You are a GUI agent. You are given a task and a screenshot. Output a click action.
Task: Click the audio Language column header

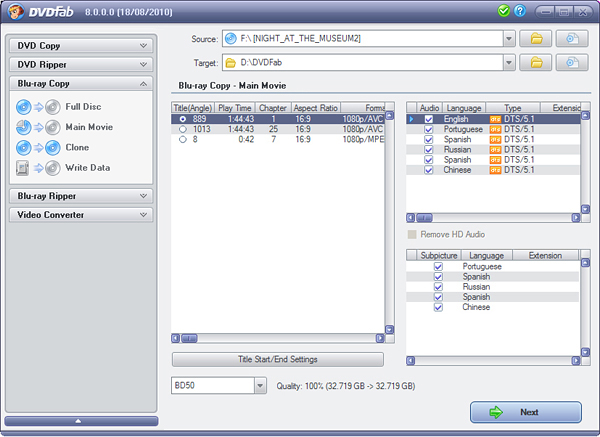pos(464,108)
